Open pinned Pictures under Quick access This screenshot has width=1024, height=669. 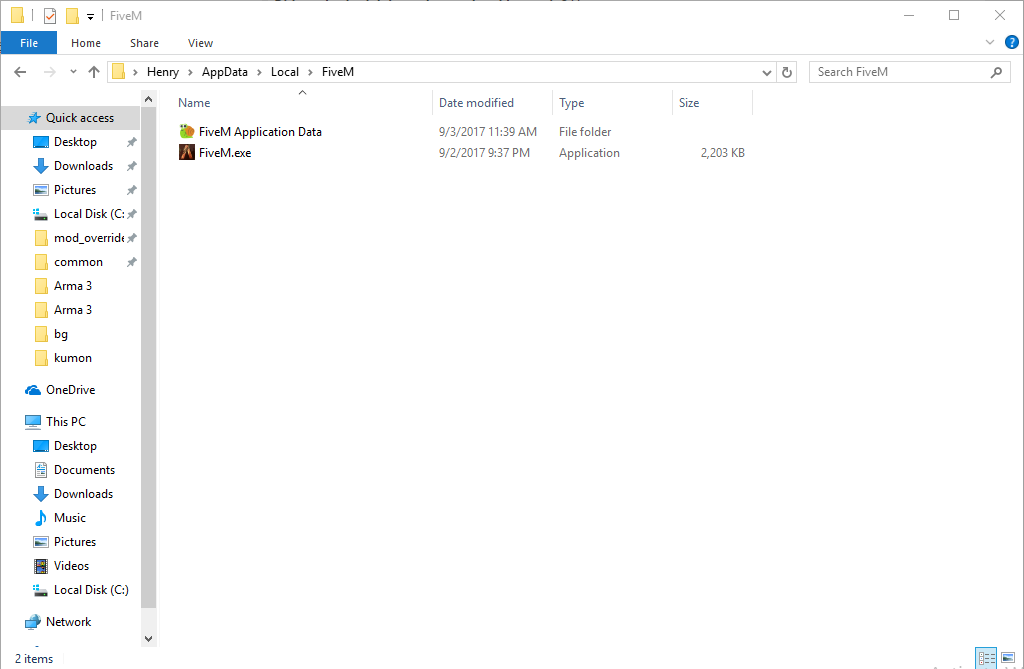(74, 189)
